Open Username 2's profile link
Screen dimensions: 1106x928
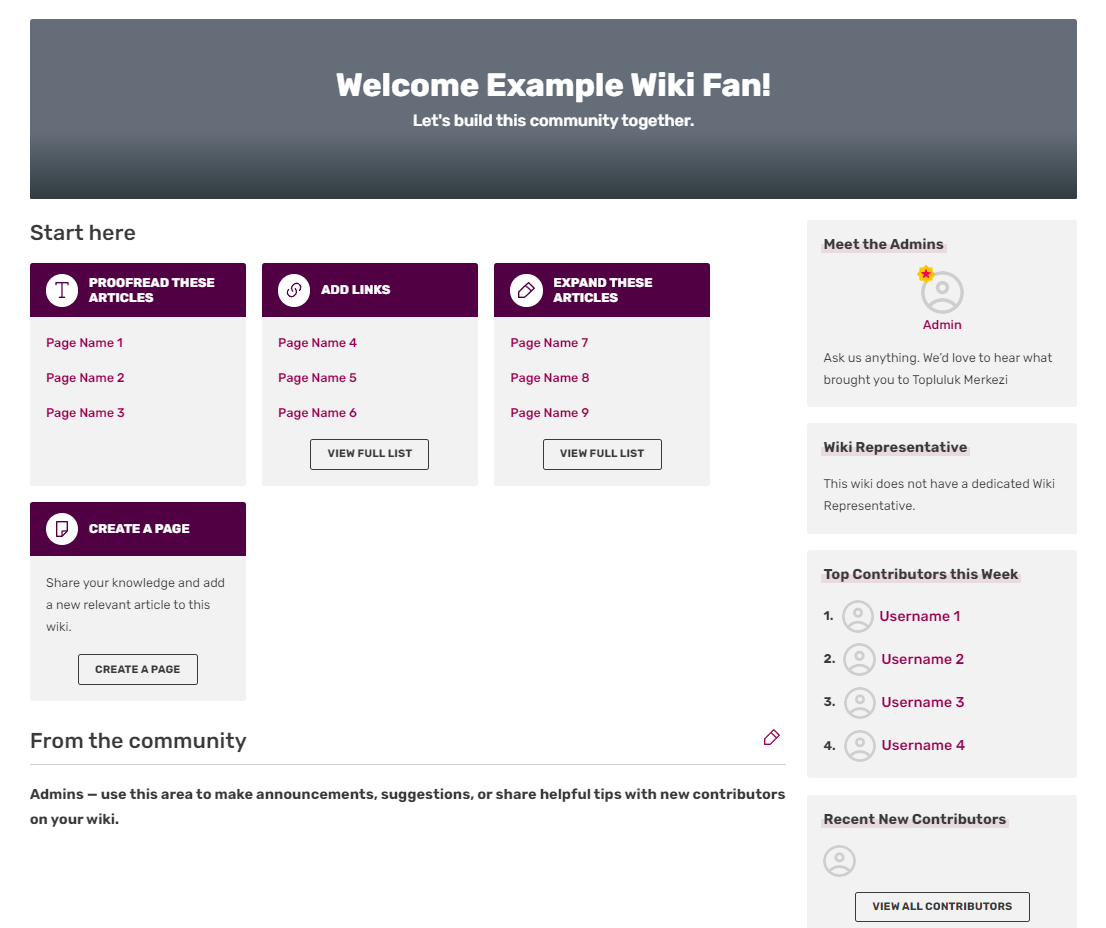tap(922, 659)
